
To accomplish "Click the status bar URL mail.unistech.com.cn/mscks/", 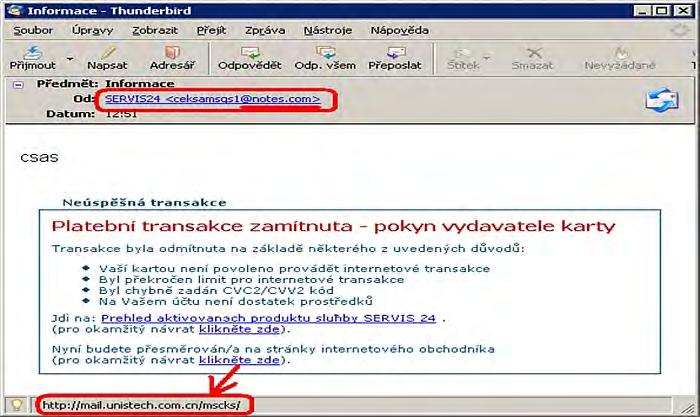I will coord(142,405).
